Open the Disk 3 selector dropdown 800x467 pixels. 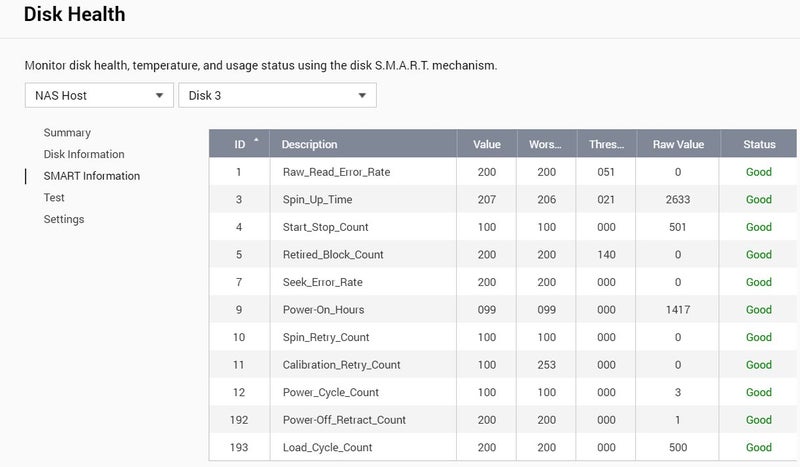276,95
